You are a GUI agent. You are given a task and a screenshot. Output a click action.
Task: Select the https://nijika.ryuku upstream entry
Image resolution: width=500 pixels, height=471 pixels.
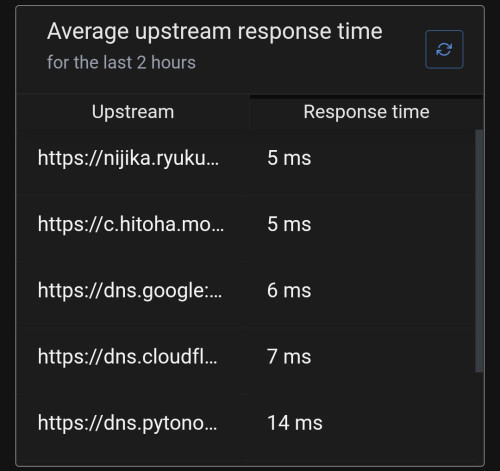coord(128,158)
